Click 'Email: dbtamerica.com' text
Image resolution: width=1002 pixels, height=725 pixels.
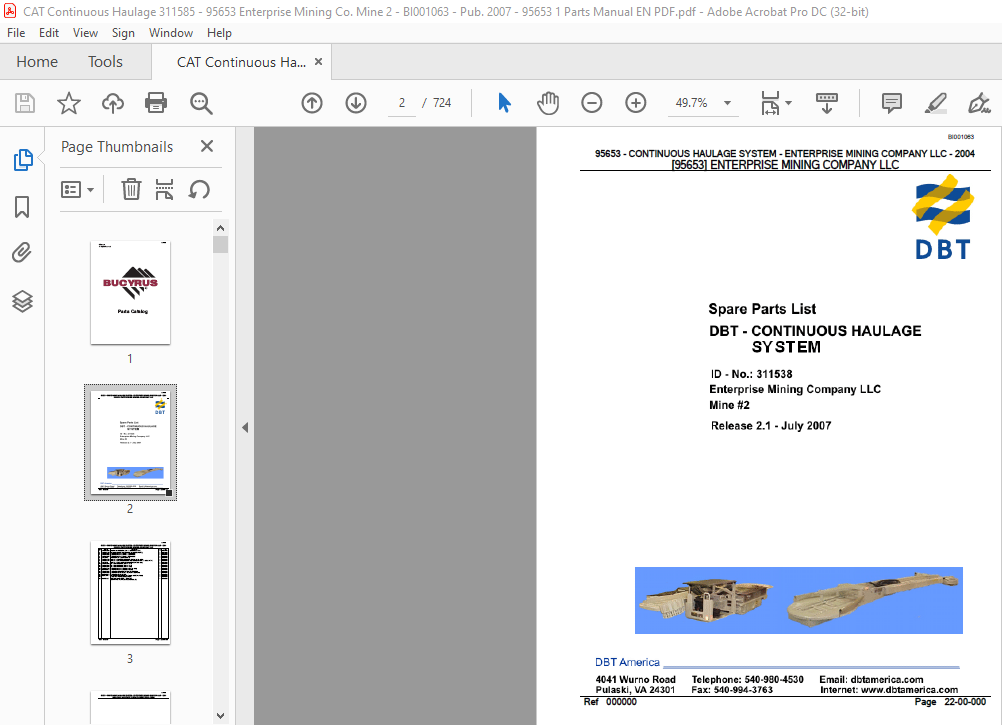[871, 680]
